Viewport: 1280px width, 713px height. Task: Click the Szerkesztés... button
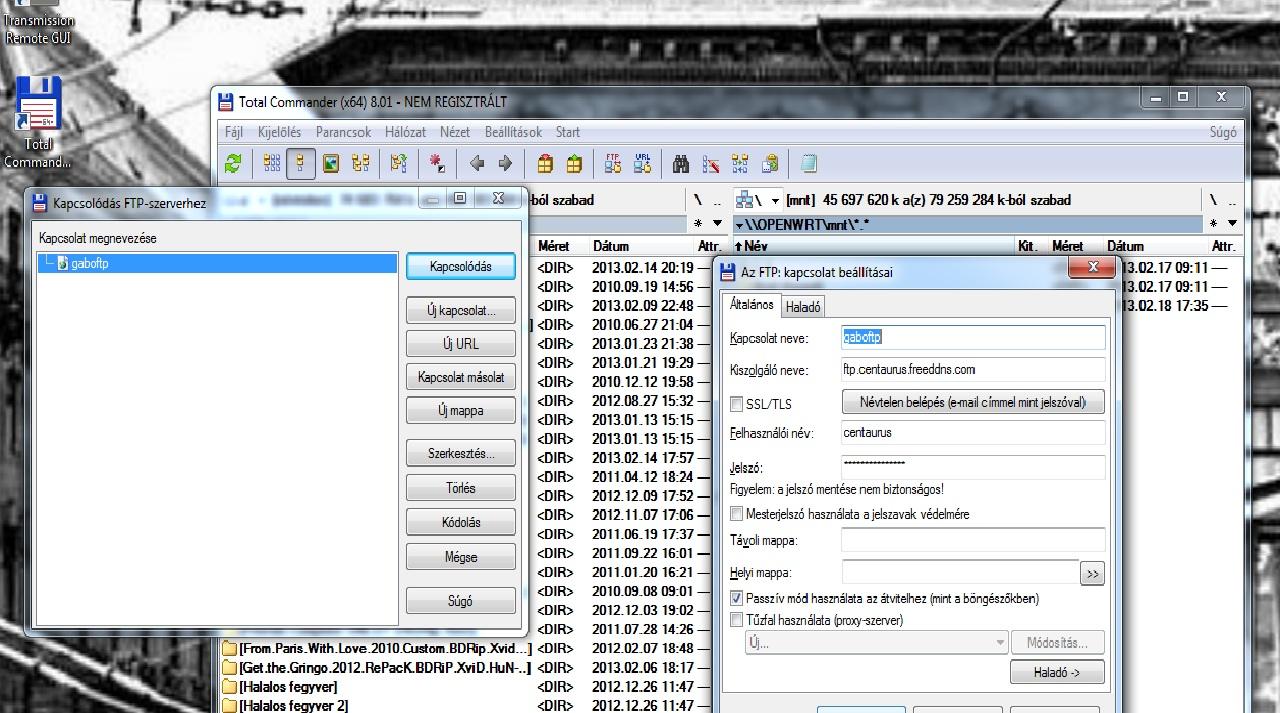click(461, 453)
